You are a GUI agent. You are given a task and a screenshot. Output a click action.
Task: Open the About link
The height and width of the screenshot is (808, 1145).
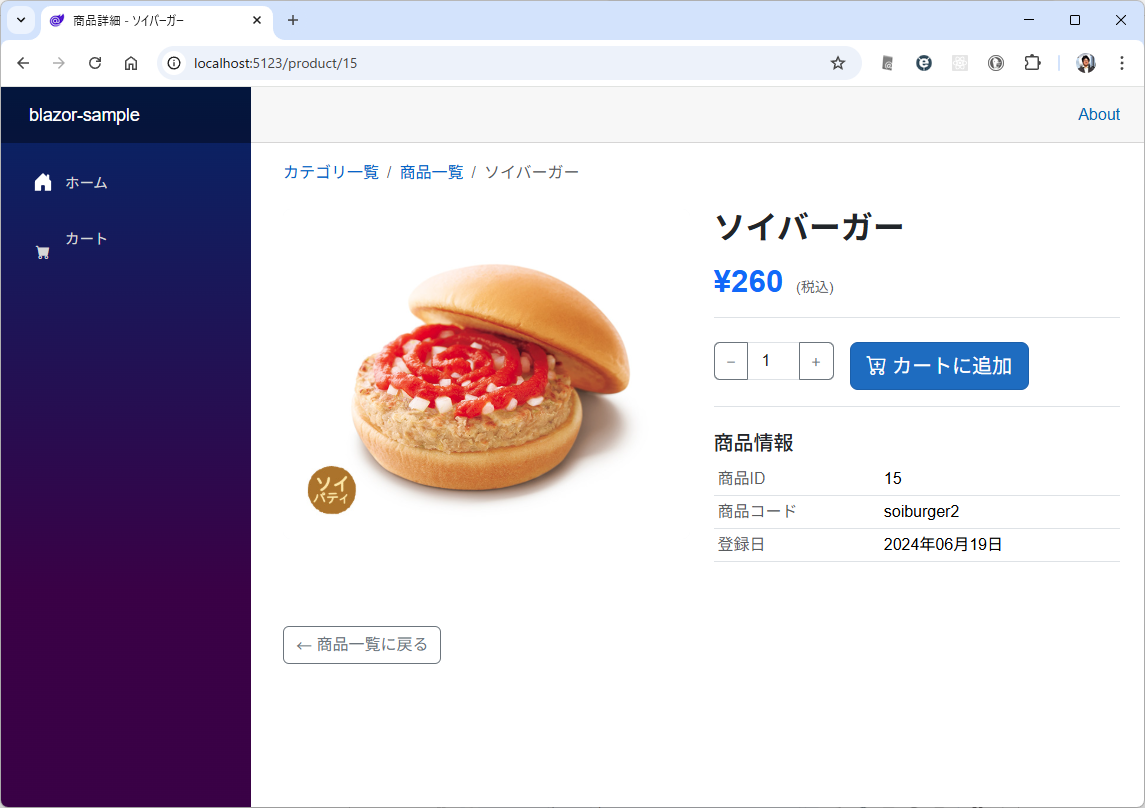(1099, 115)
